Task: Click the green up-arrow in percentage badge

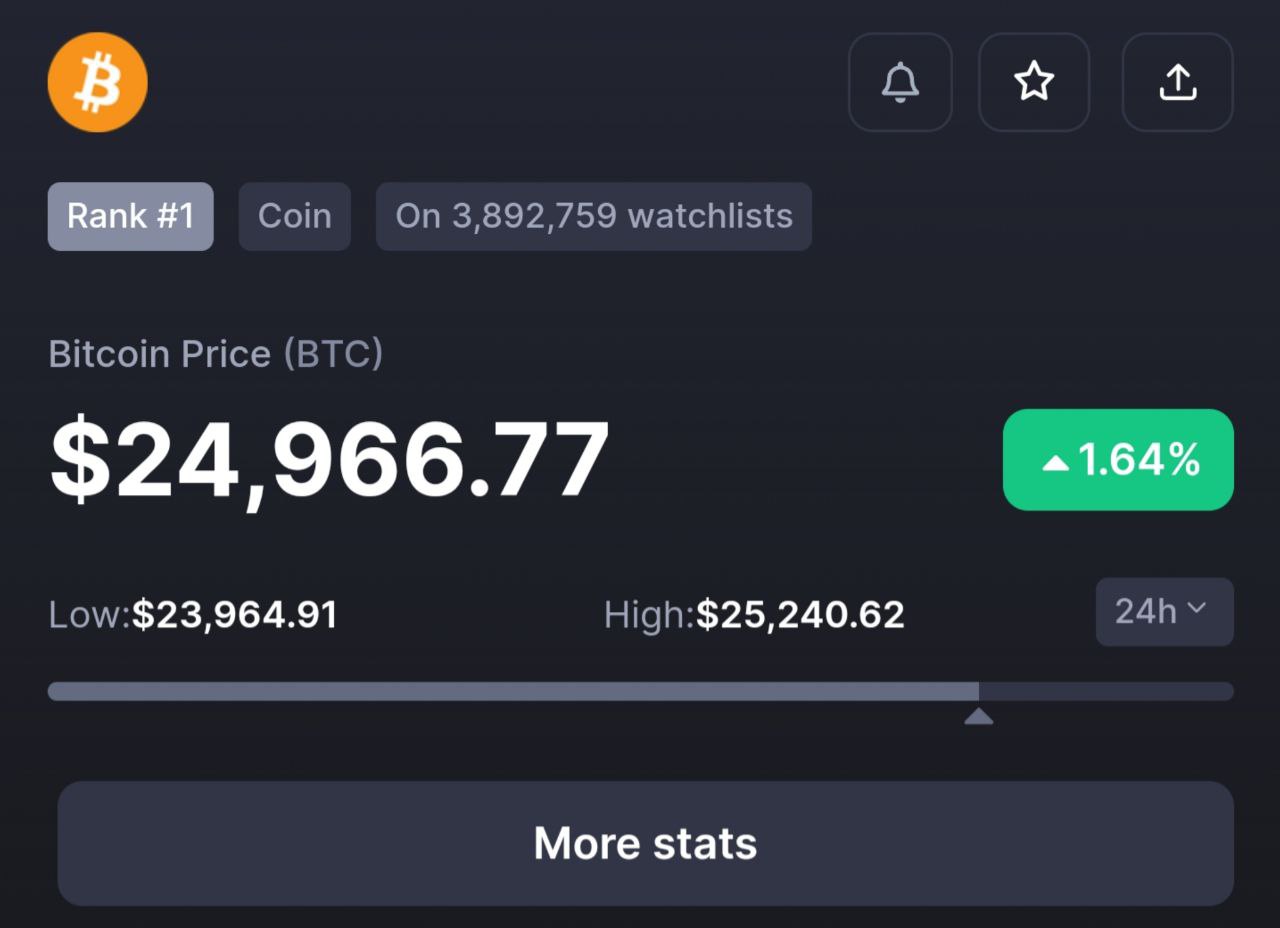Action: point(1056,462)
